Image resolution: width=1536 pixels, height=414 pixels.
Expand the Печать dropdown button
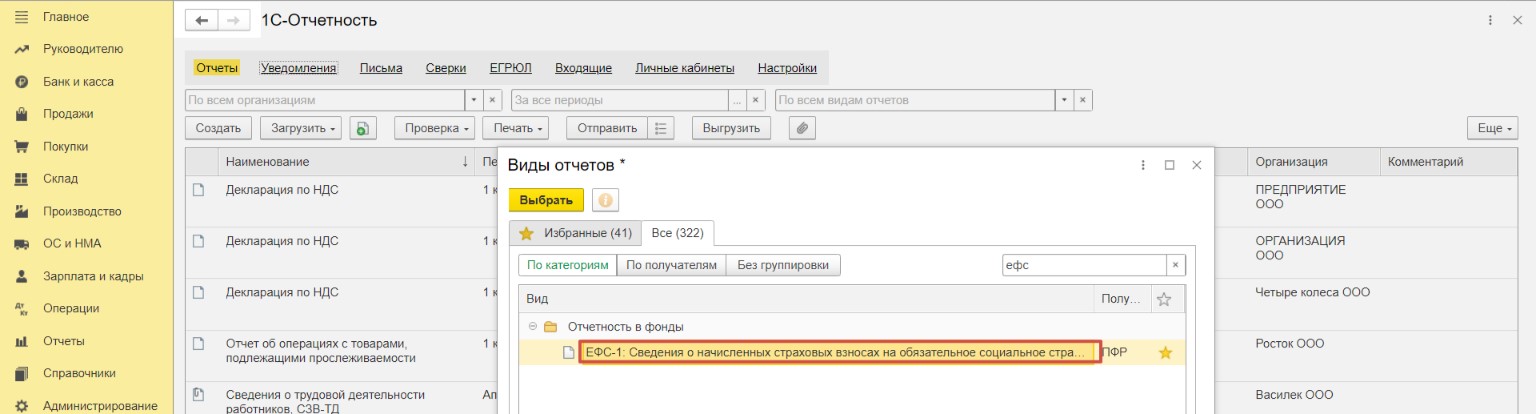[x=515, y=128]
